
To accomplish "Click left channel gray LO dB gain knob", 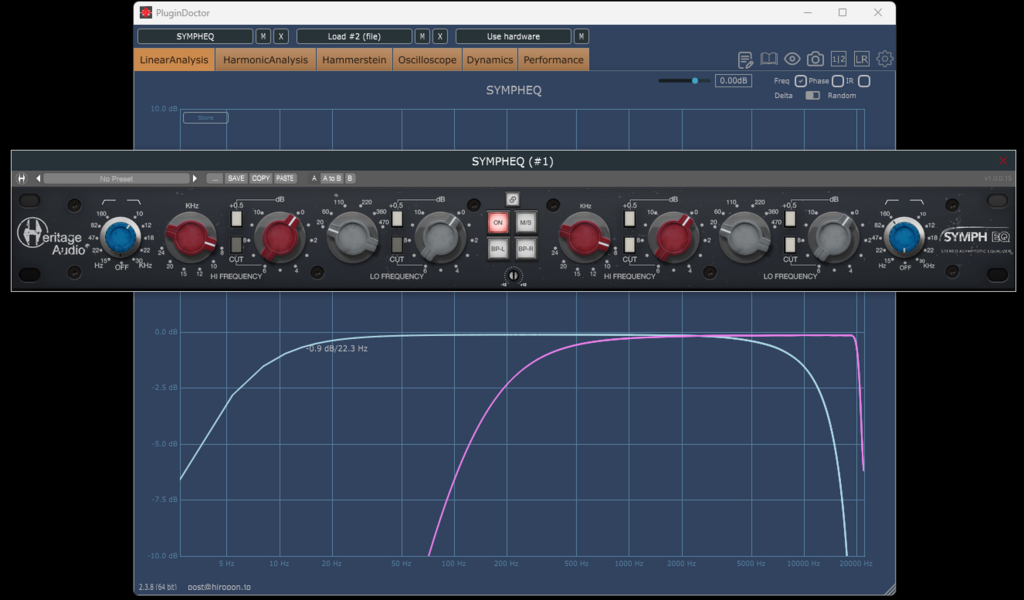I will 440,238.
